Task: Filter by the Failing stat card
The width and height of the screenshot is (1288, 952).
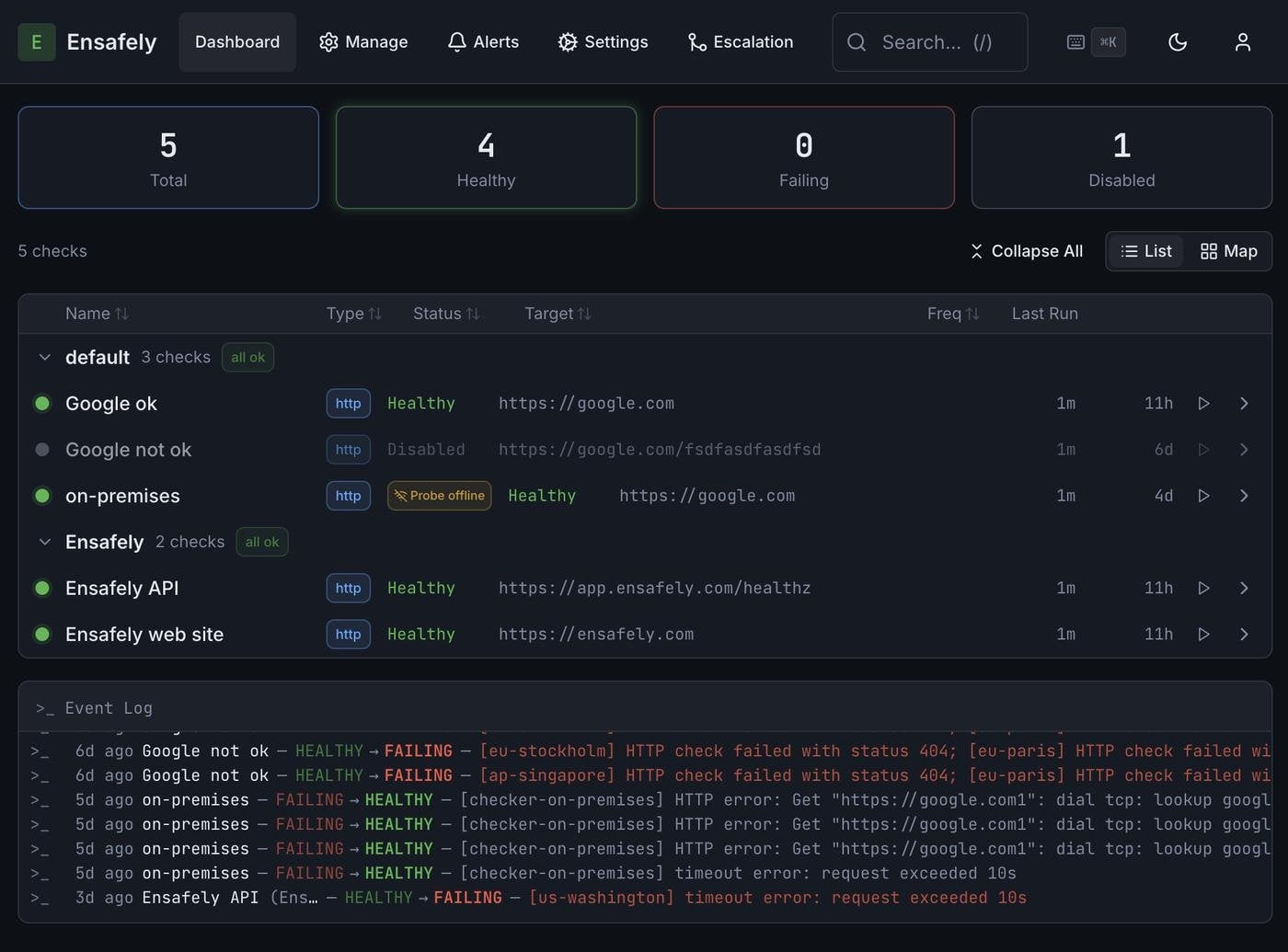Action: tap(803, 157)
